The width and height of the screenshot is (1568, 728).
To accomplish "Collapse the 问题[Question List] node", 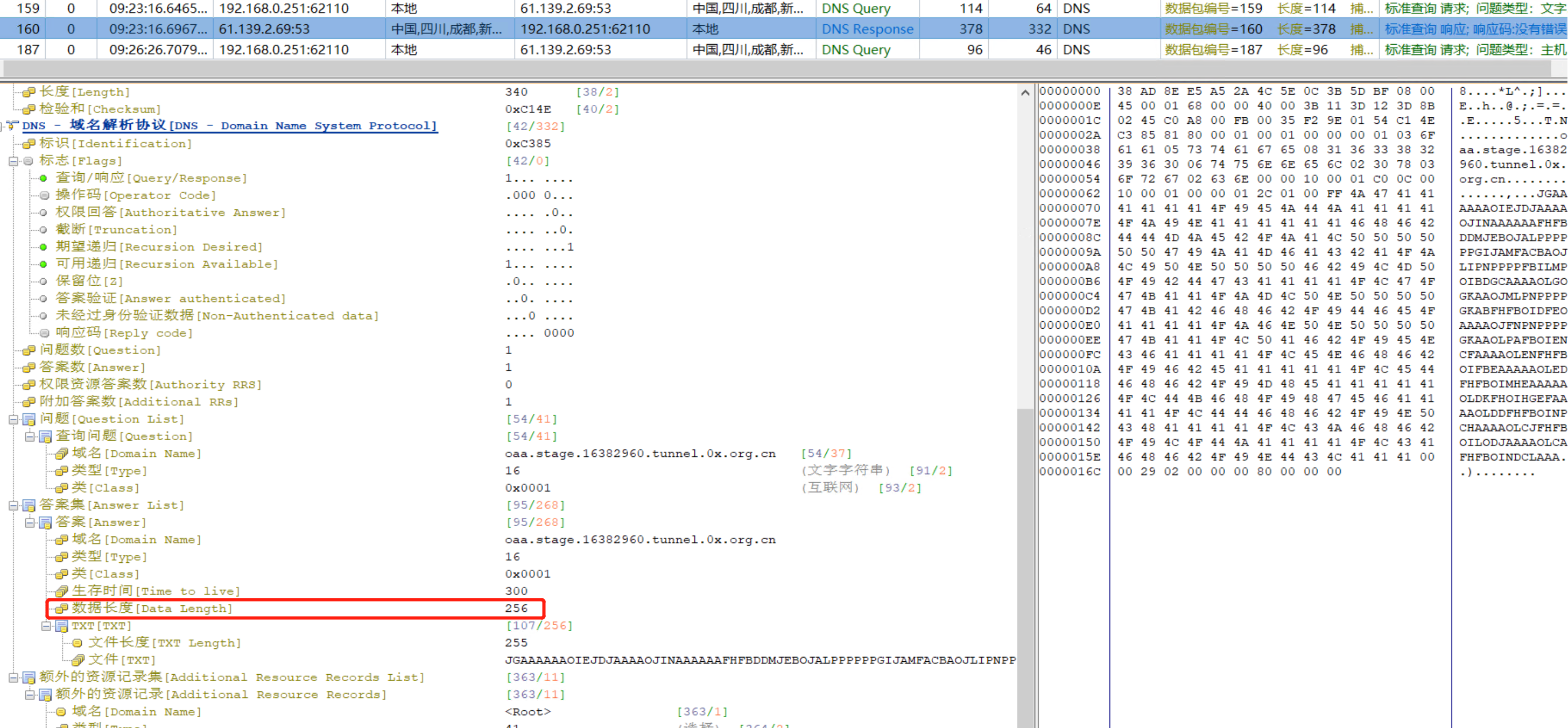I will point(13,419).
